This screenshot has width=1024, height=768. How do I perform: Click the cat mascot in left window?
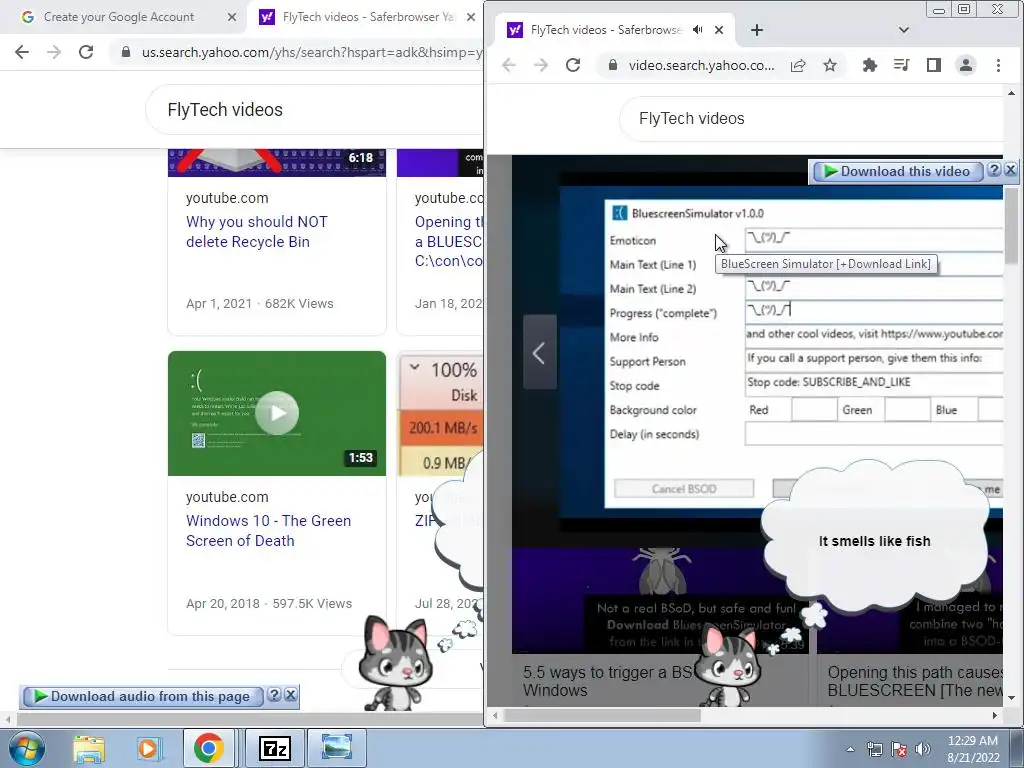click(394, 663)
